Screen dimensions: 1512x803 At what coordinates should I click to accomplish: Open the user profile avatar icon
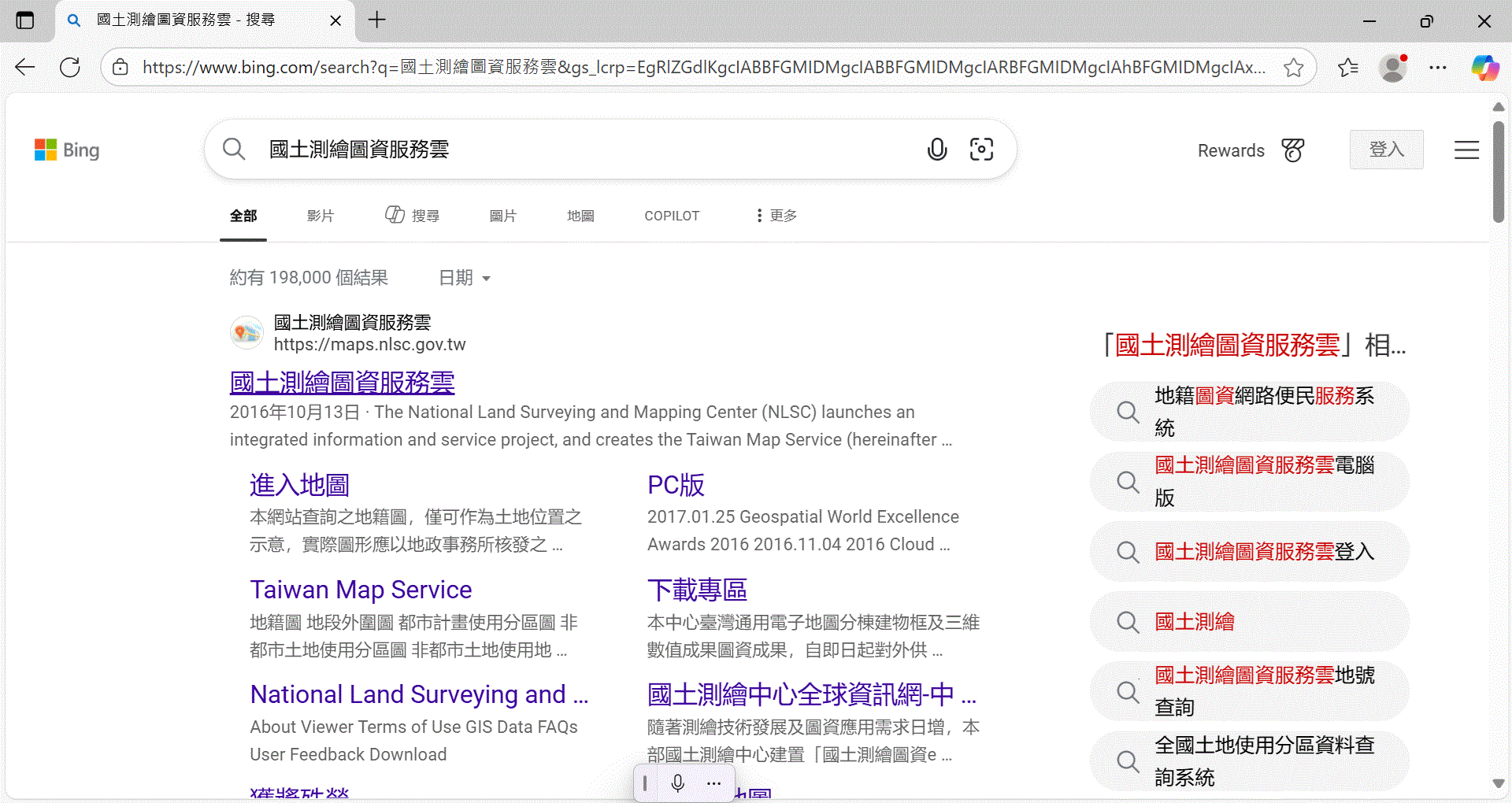[x=1392, y=68]
